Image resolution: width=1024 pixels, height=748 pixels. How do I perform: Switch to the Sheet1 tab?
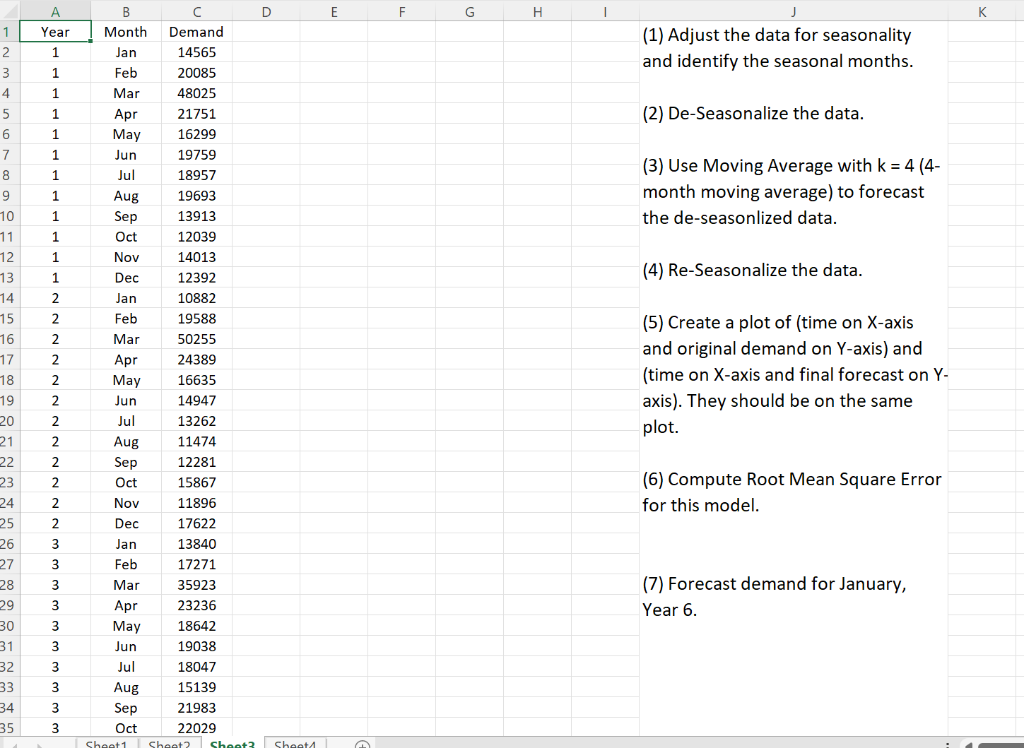point(106,744)
